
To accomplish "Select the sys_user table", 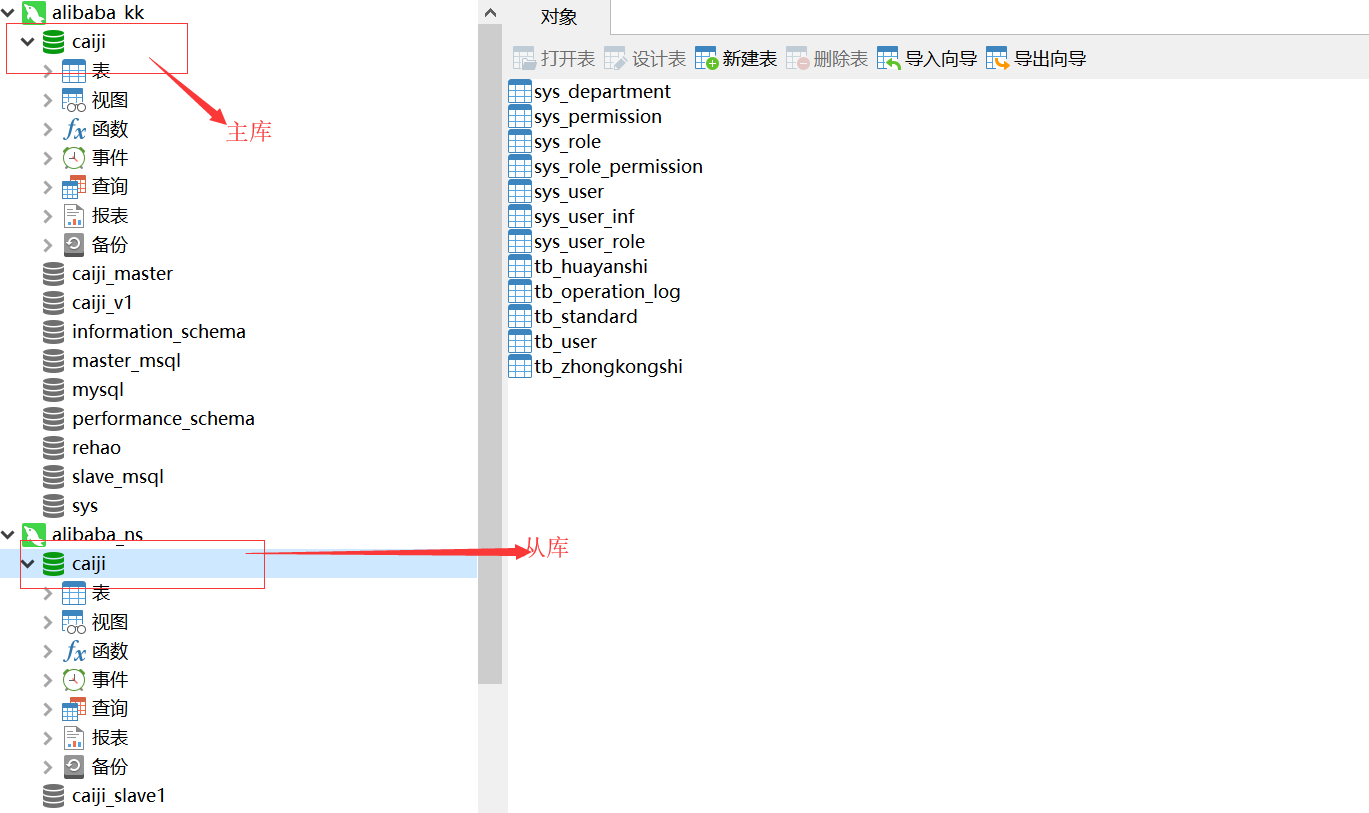I will (x=568, y=191).
